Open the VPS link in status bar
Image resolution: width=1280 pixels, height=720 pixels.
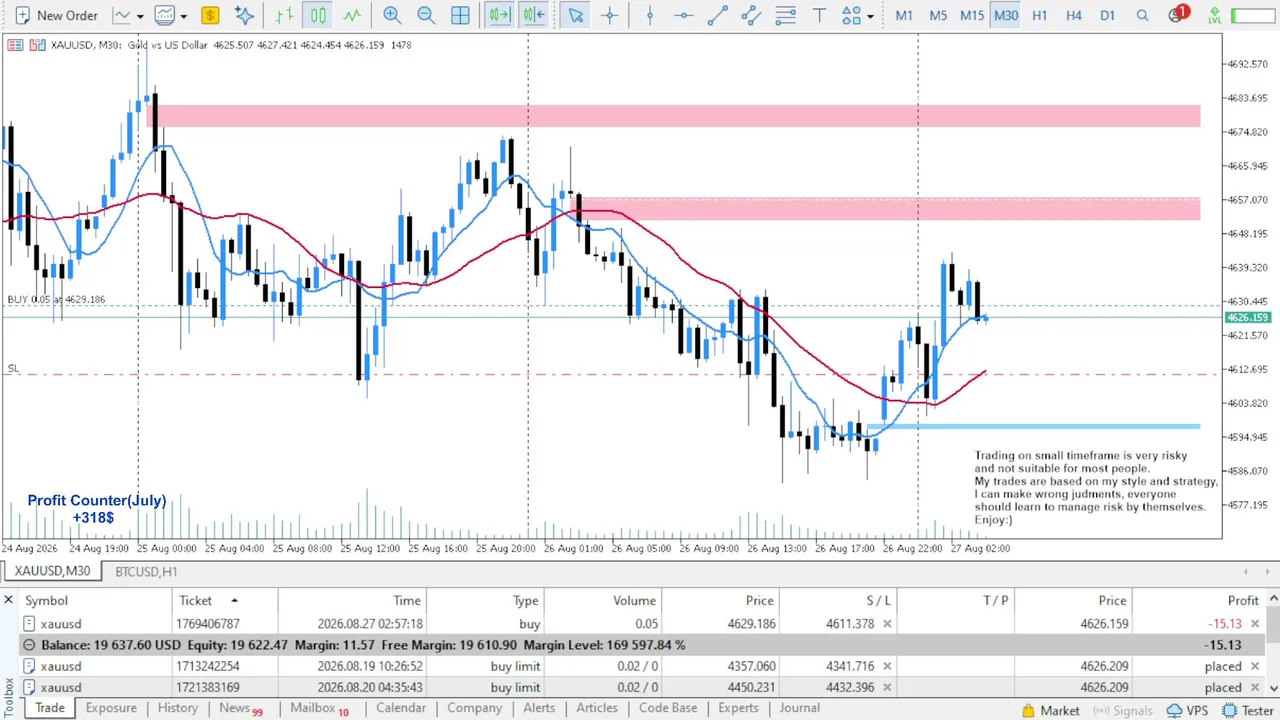pos(1188,711)
